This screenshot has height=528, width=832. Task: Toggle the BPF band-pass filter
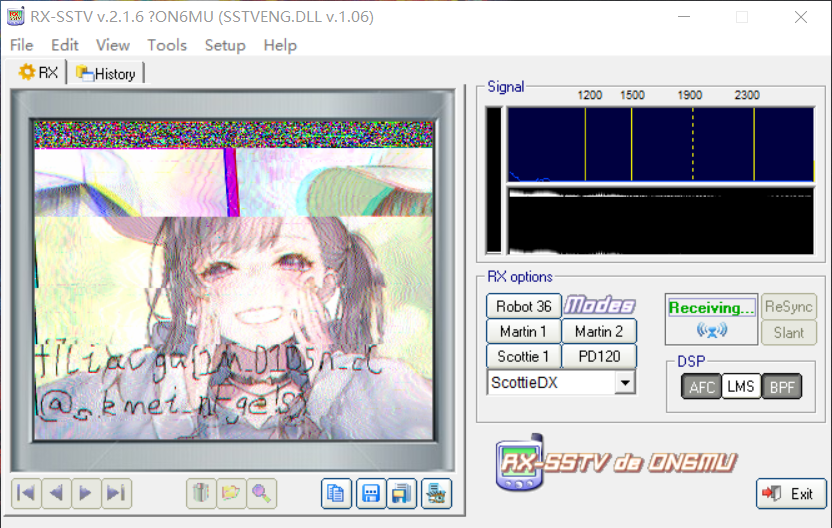click(782, 387)
